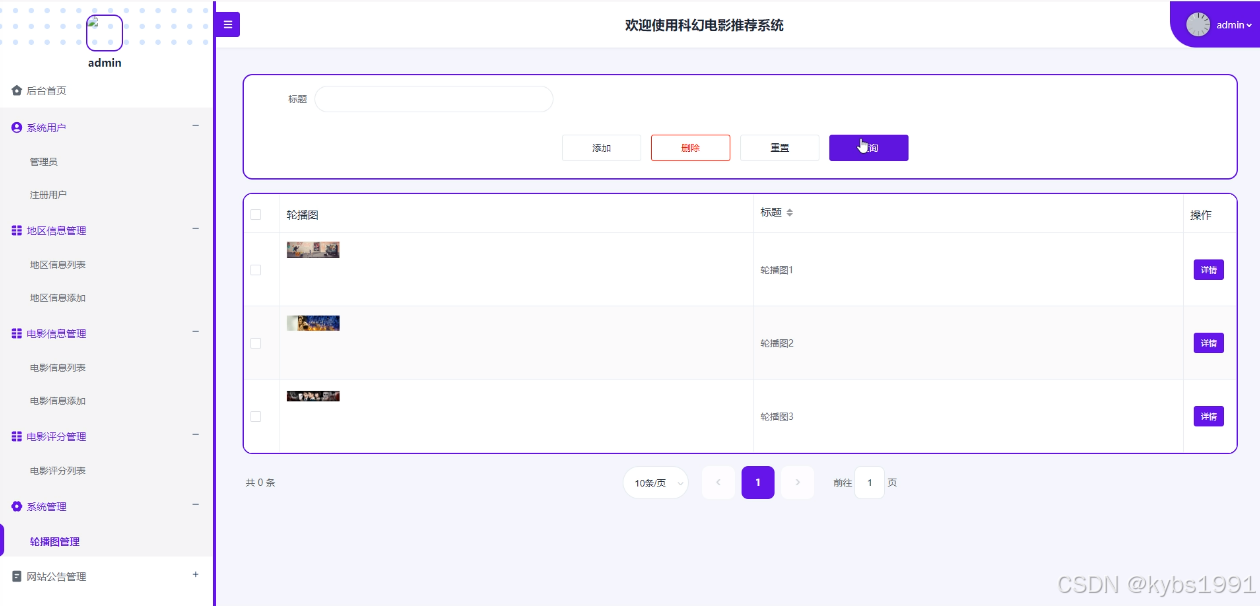Click the document icon beside 网站公告管理
This screenshot has height=606, width=1260.
tap(17, 576)
